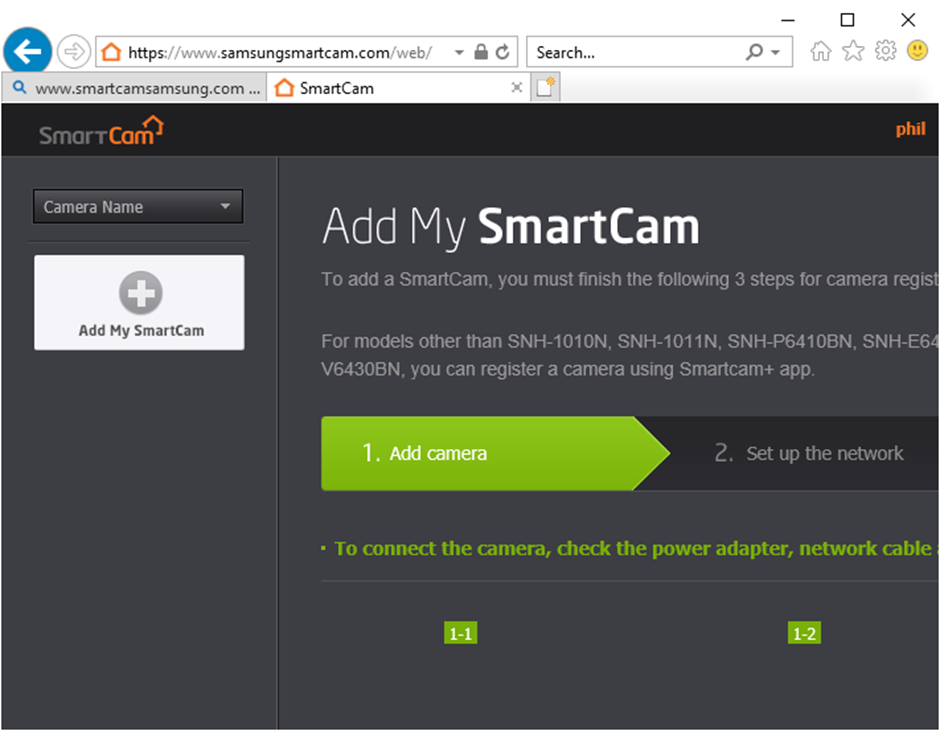Close the browser window
Viewport: 940px width, 731px height.
(908, 20)
